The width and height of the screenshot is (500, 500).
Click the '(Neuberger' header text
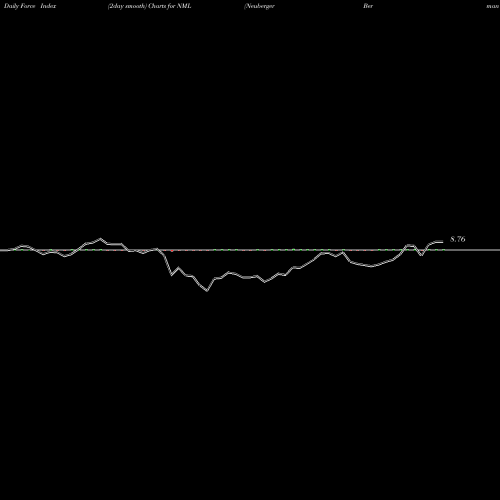(259, 6)
